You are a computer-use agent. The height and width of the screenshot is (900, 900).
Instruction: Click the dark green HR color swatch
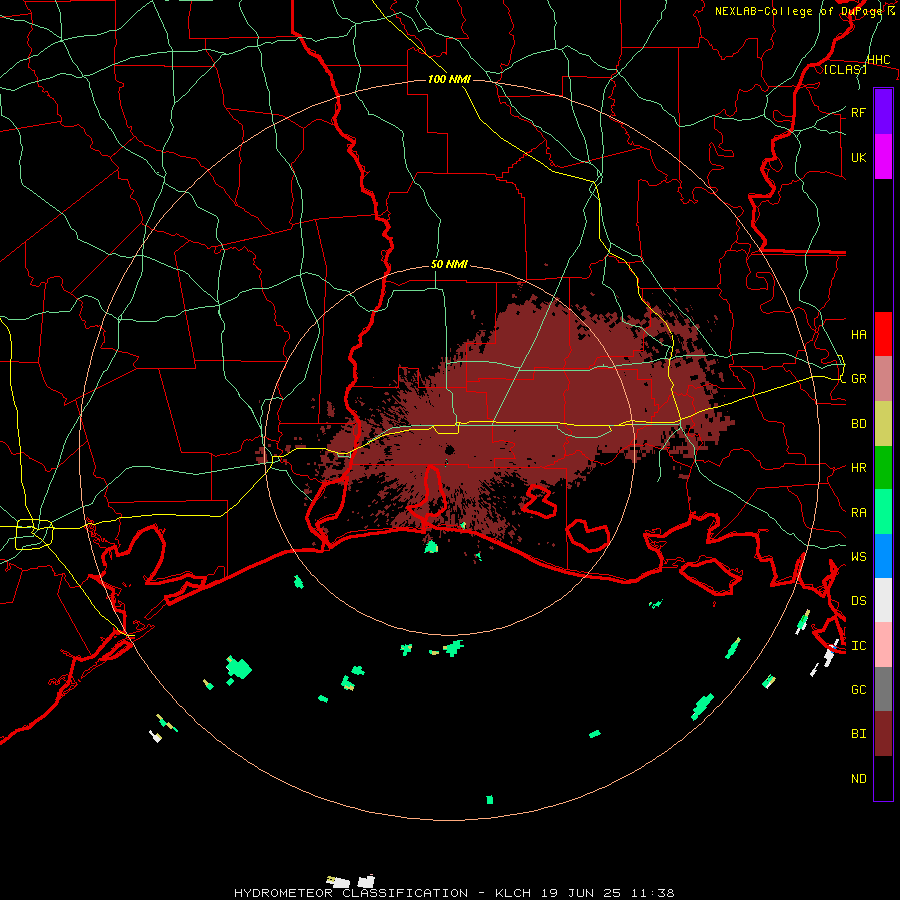(883, 467)
